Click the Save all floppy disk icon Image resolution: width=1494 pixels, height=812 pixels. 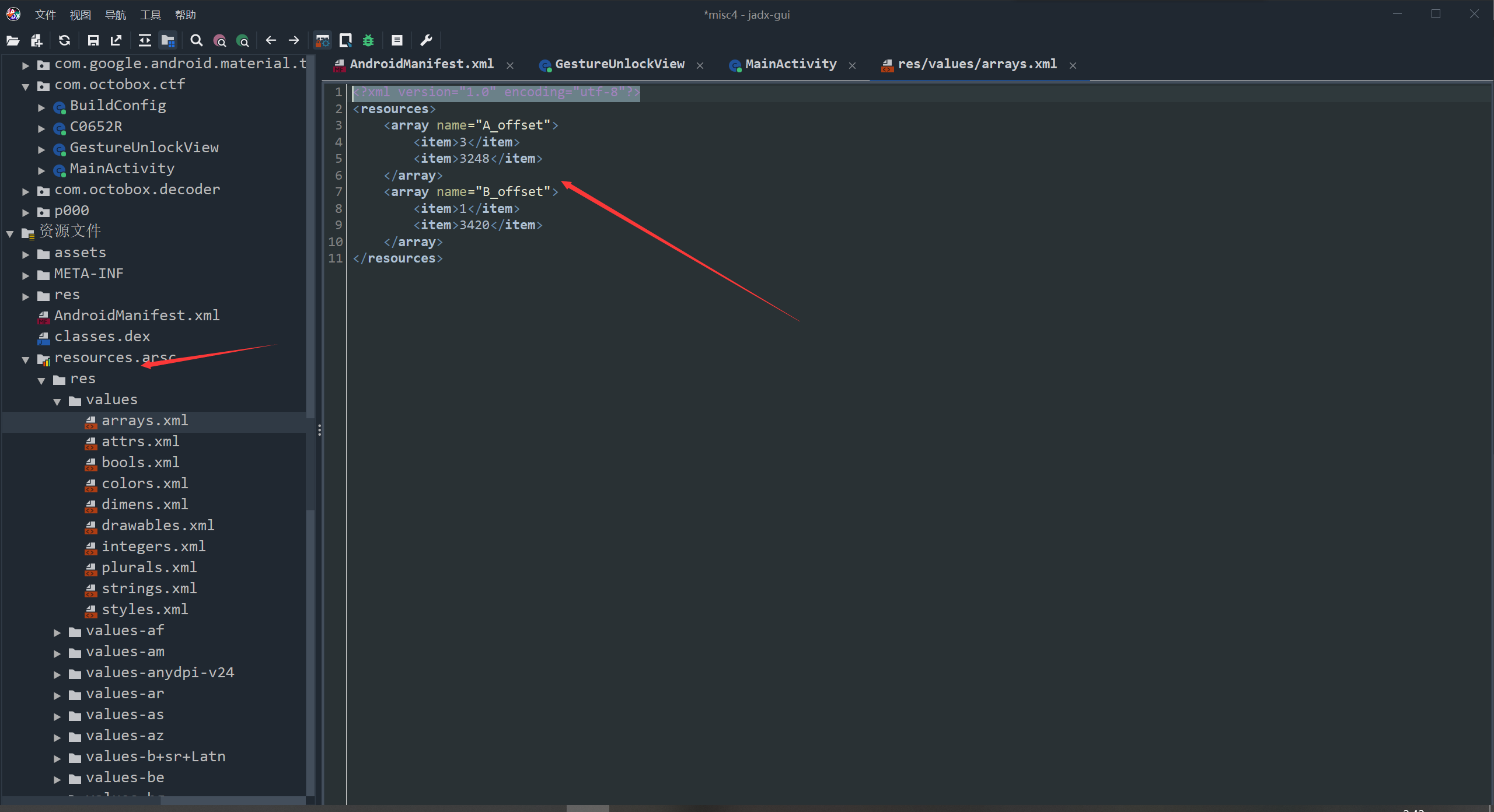coord(93,40)
